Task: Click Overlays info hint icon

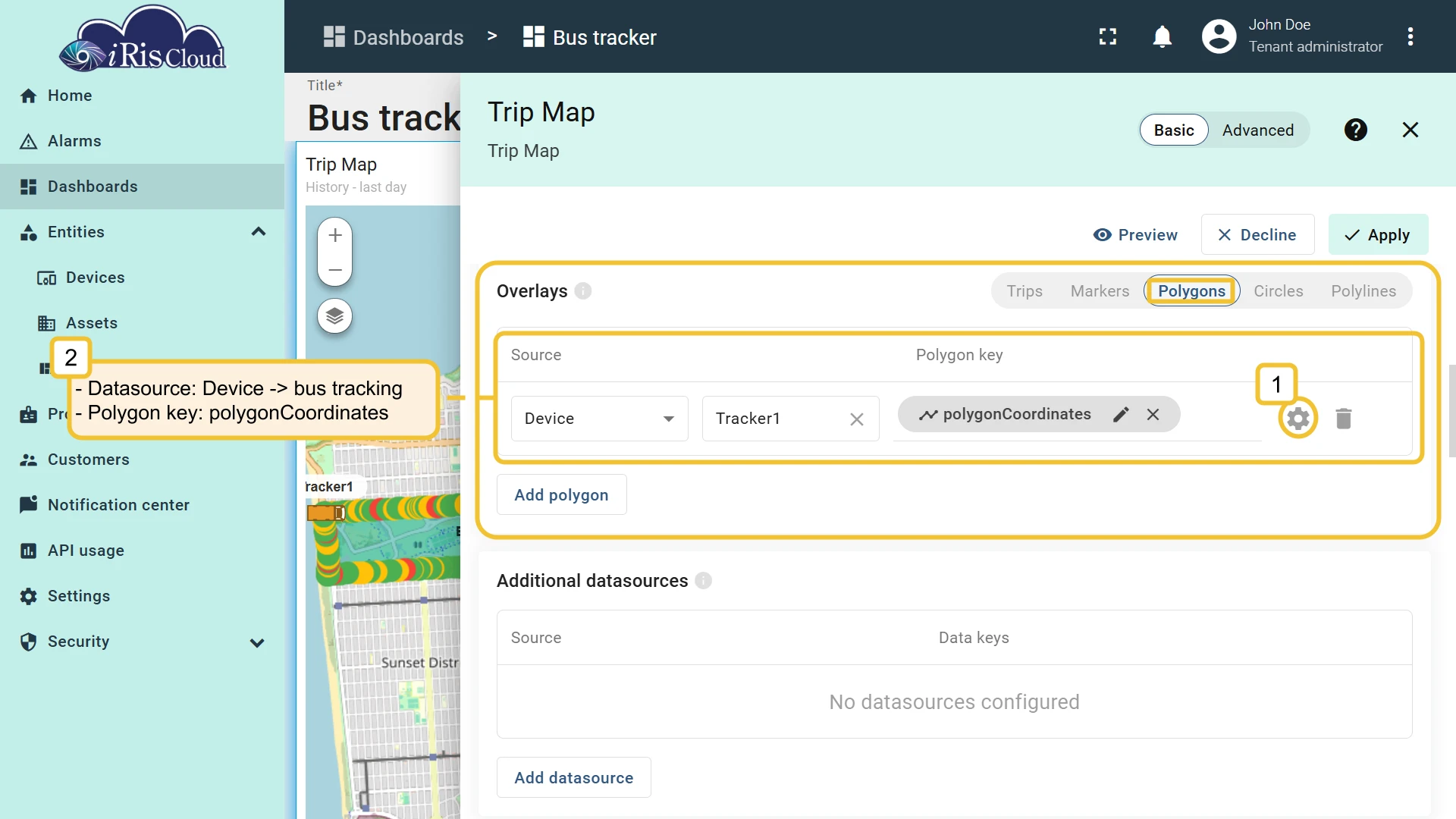Action: tap(582, 291)
